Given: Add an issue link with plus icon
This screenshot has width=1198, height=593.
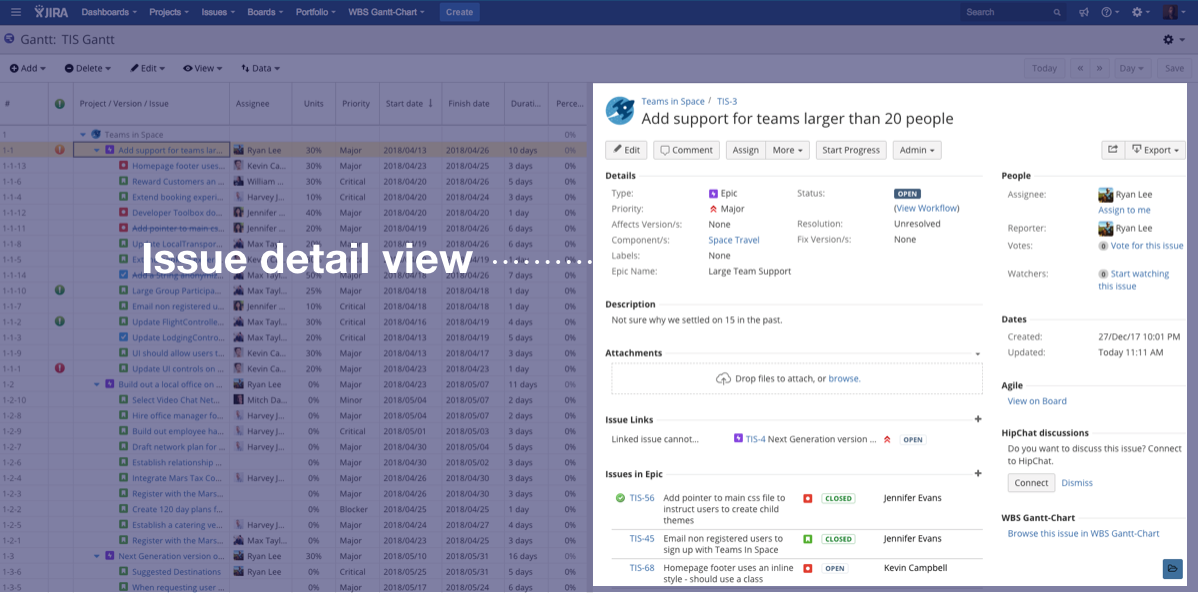Looking at the screenshot, I should (x=978, y=419).
